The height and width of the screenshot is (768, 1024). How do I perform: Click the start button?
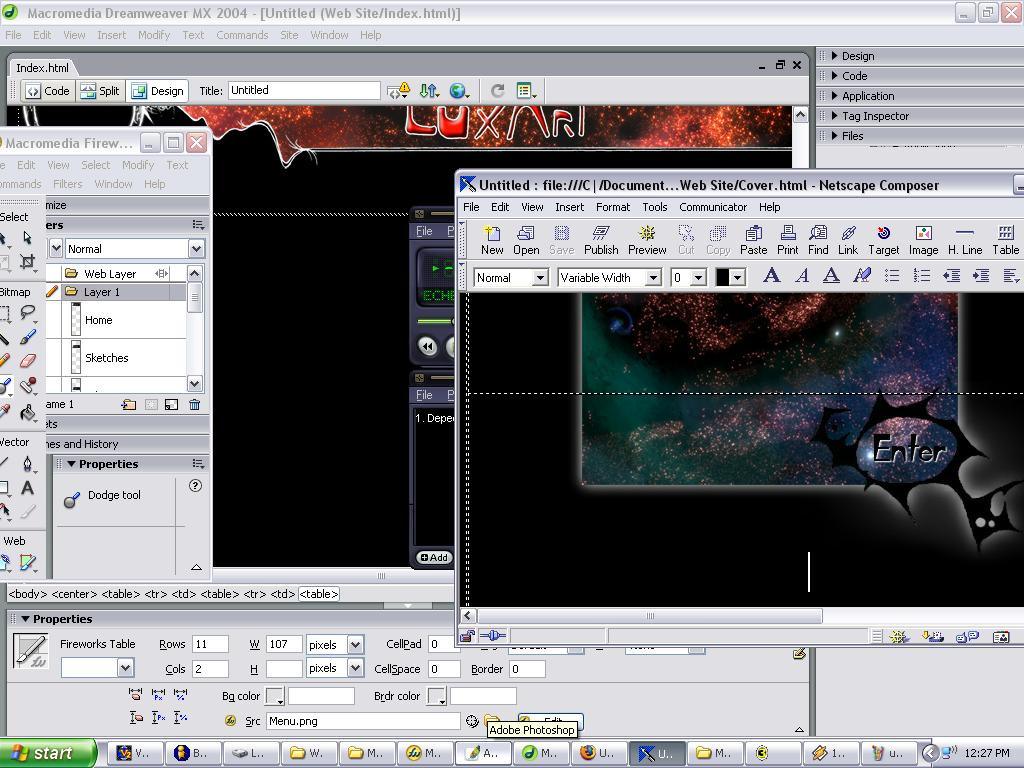(x=48, y=753)
